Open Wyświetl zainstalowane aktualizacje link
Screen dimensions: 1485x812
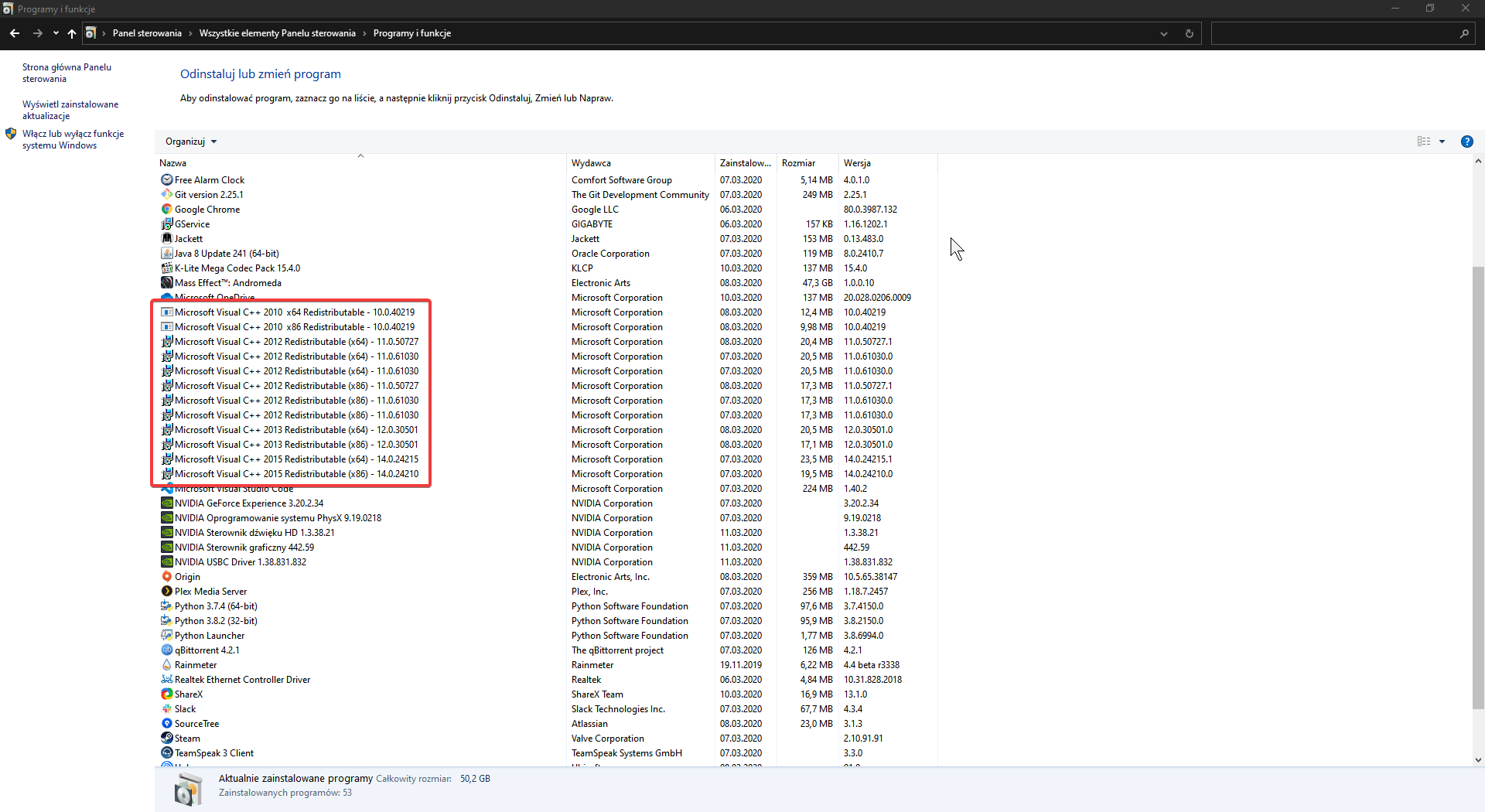pos(70,110)
